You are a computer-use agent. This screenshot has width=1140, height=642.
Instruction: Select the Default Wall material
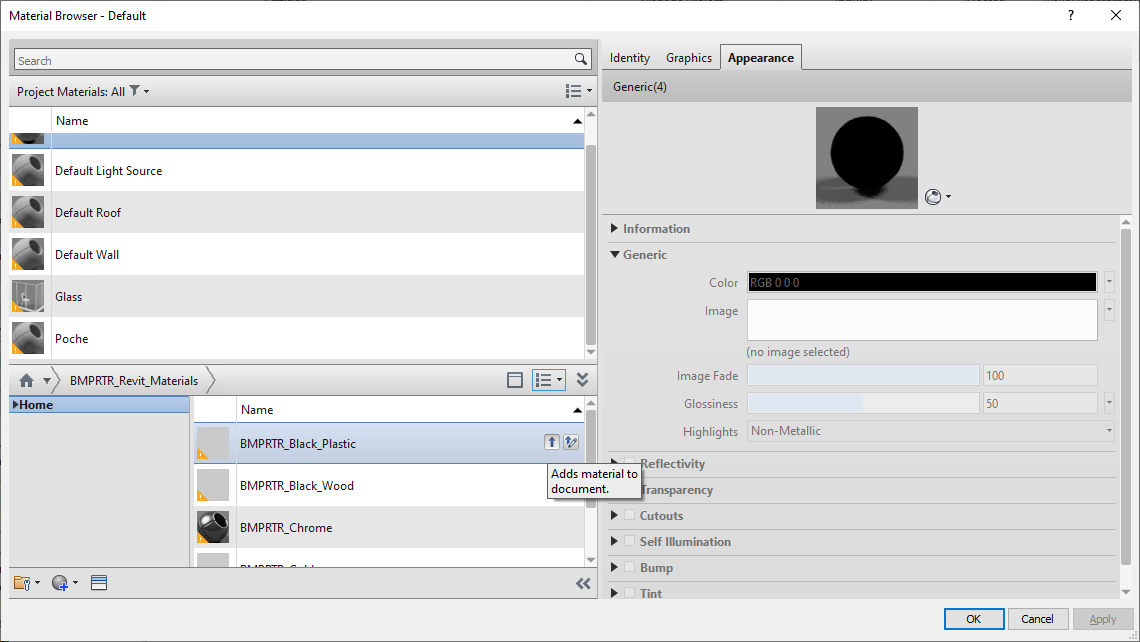297,254
